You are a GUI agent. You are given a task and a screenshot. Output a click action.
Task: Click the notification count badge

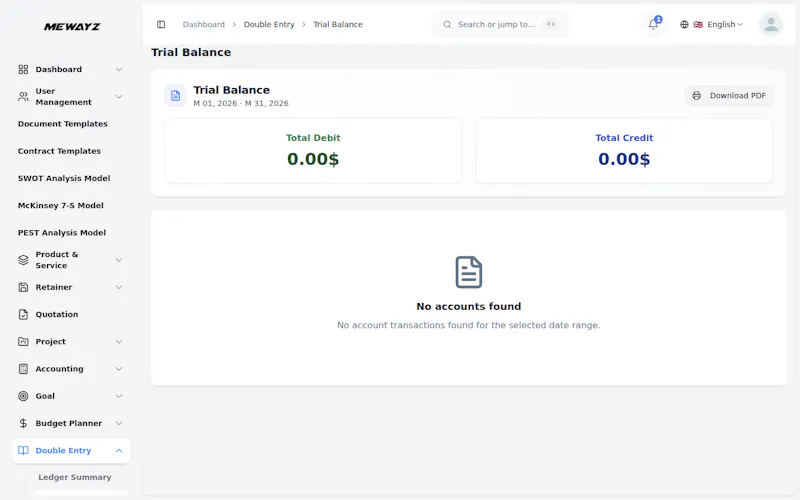(658, 19)
